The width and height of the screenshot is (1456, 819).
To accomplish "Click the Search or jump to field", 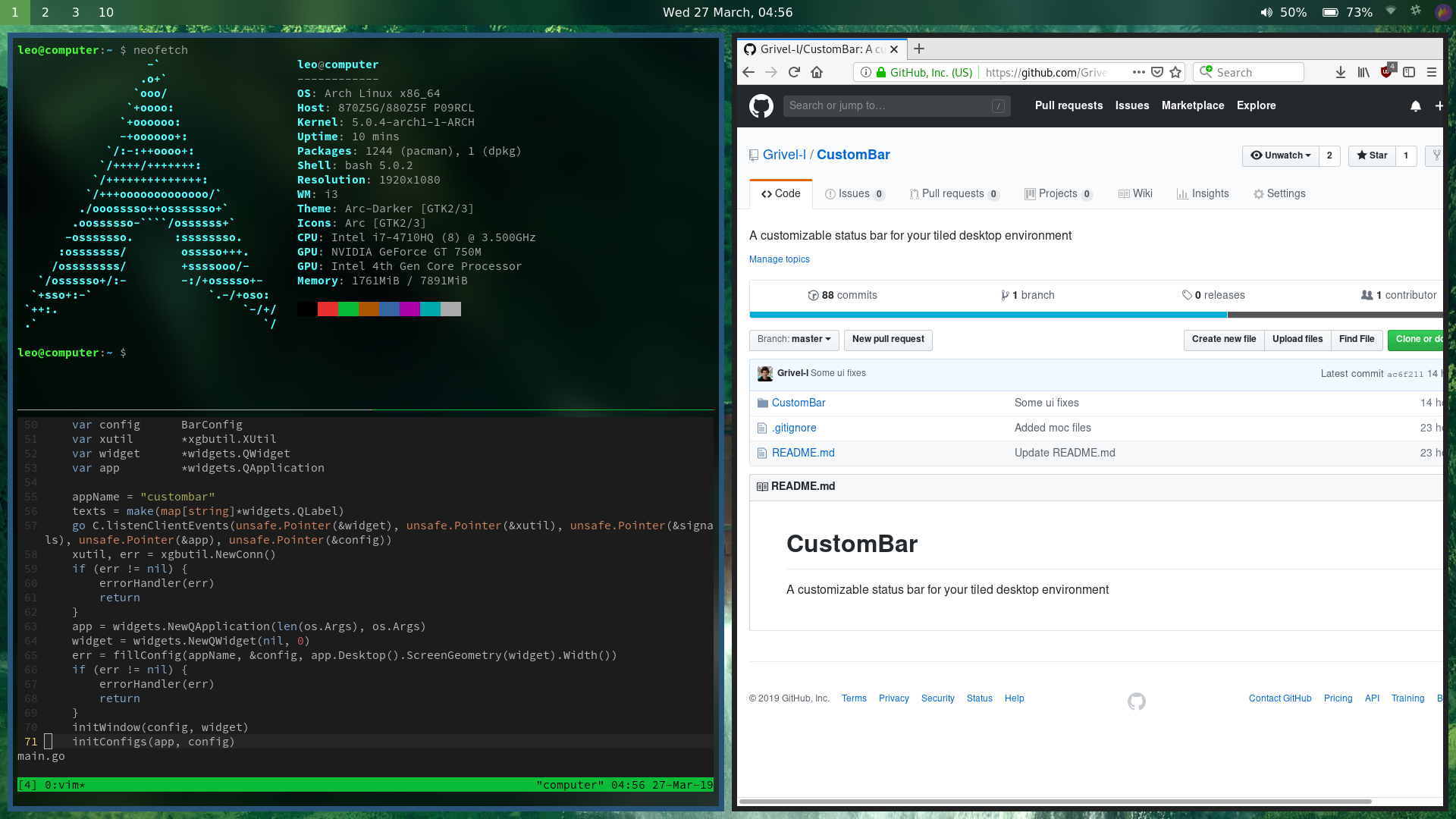I will [x=897, y=105].
